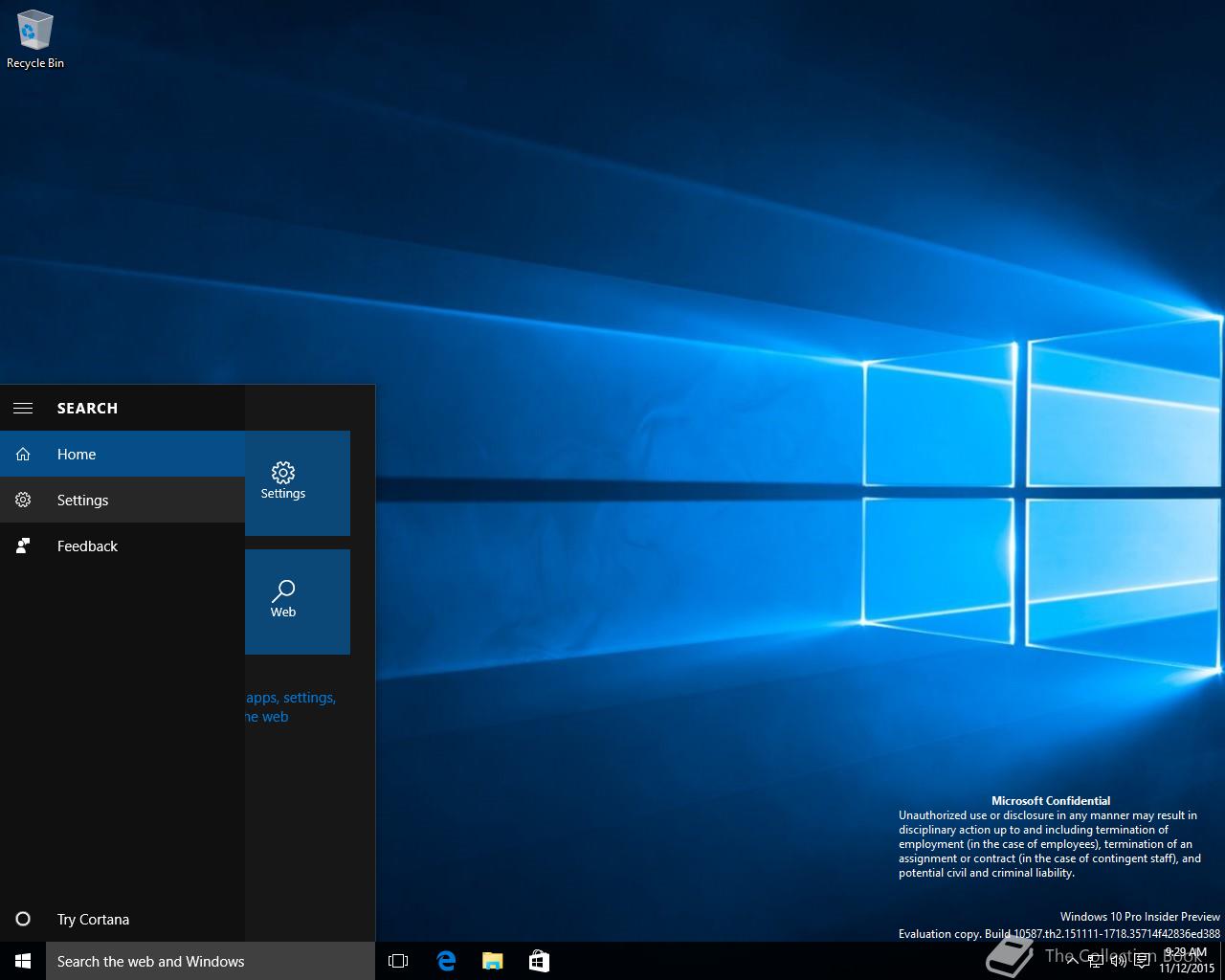Launch Microsoft Edge from the taskbar

tap(446, 961)
